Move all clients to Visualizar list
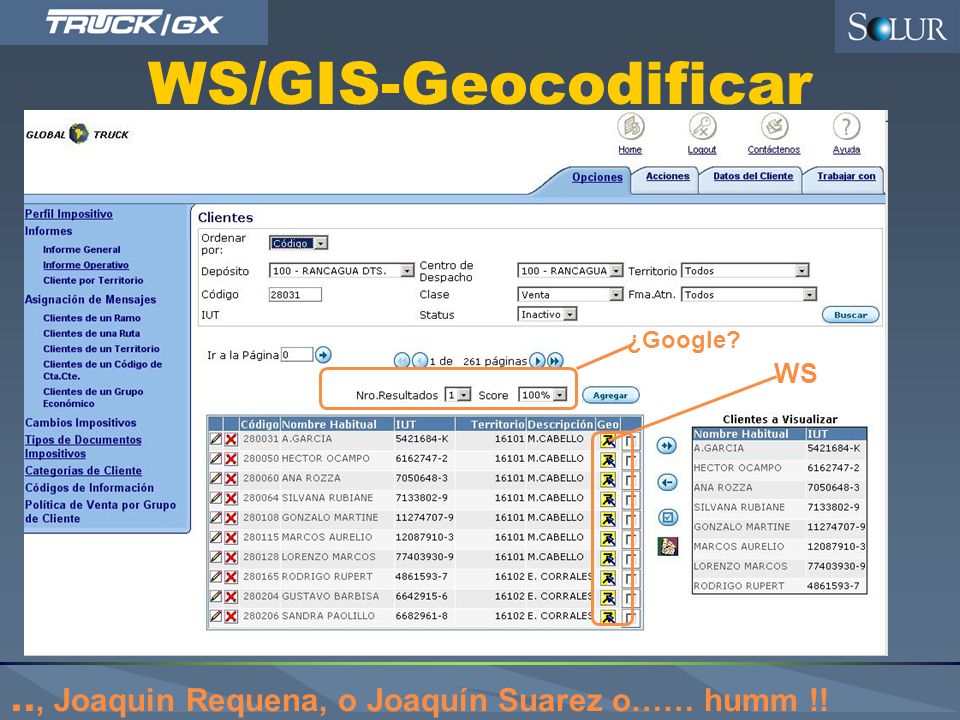 [x=667, y=446]
